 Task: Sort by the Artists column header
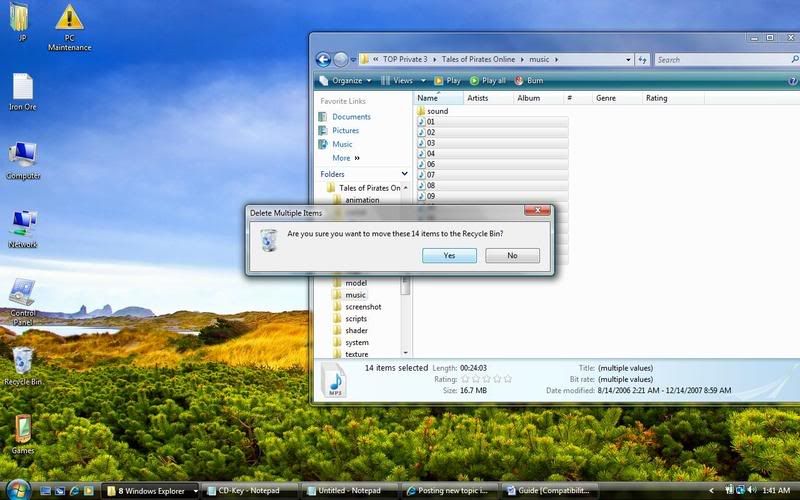478,98
